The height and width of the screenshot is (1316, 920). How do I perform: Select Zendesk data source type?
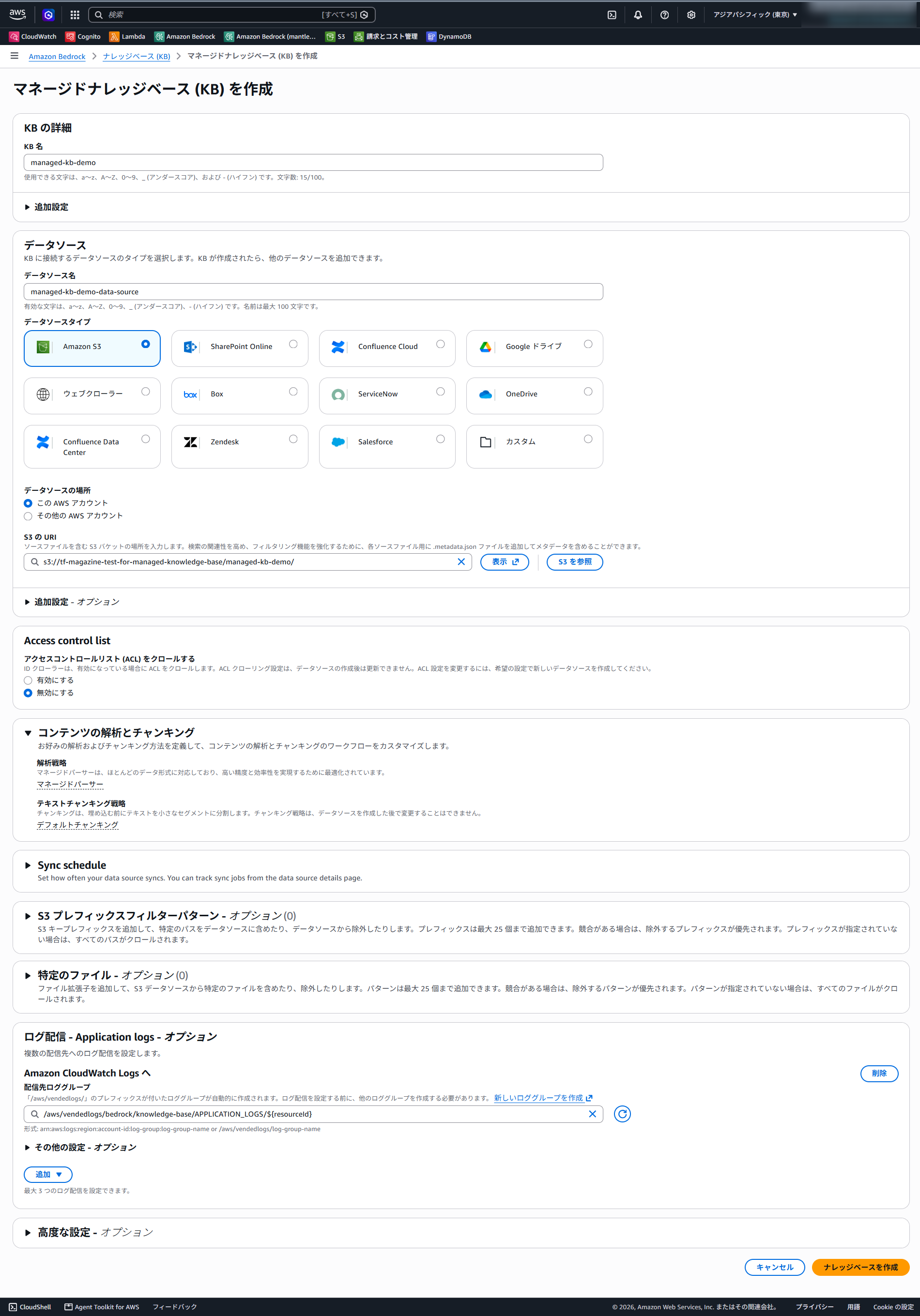click(240, 447)
